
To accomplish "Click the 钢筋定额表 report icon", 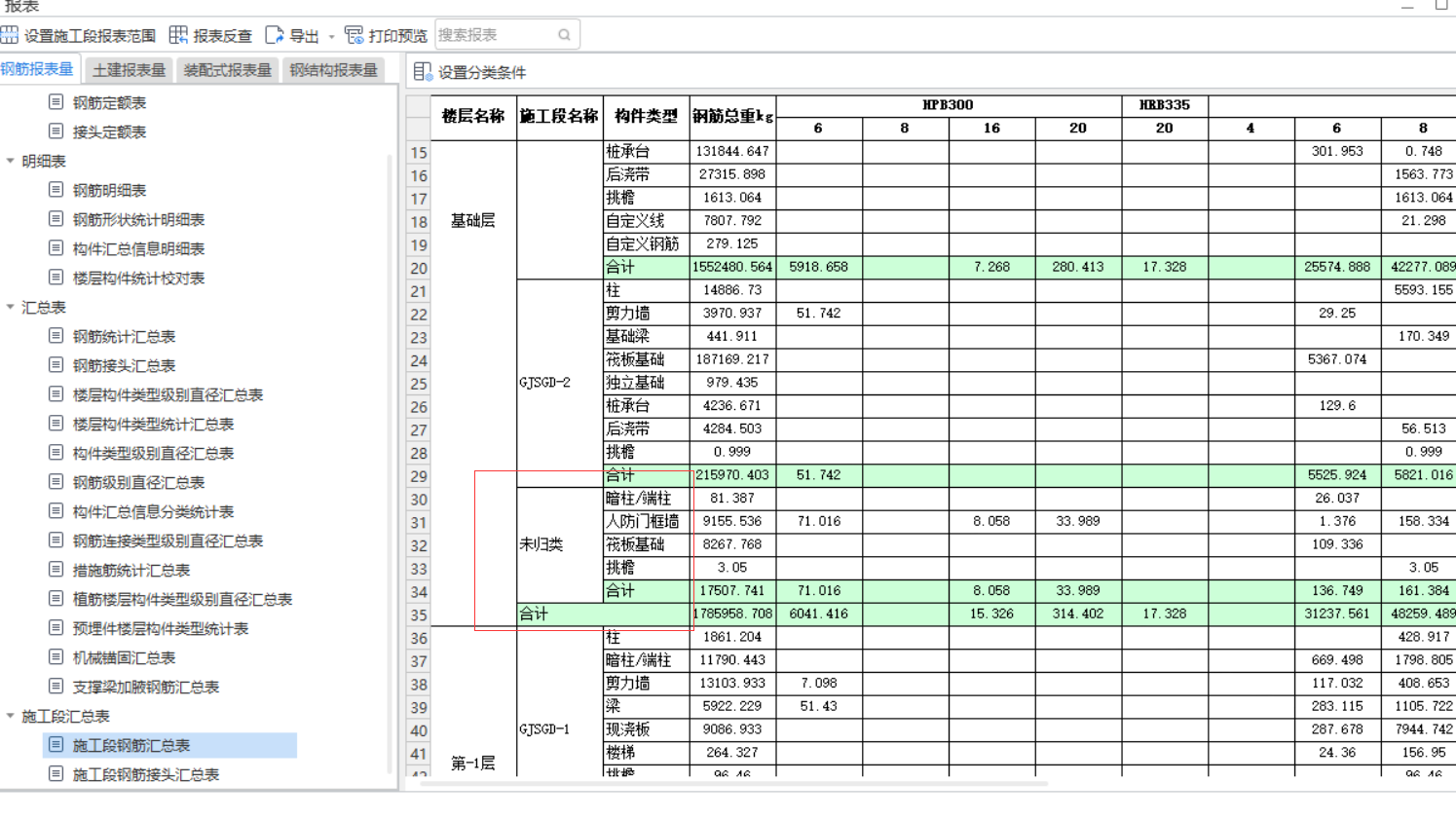I will click(x=56, y=102).
